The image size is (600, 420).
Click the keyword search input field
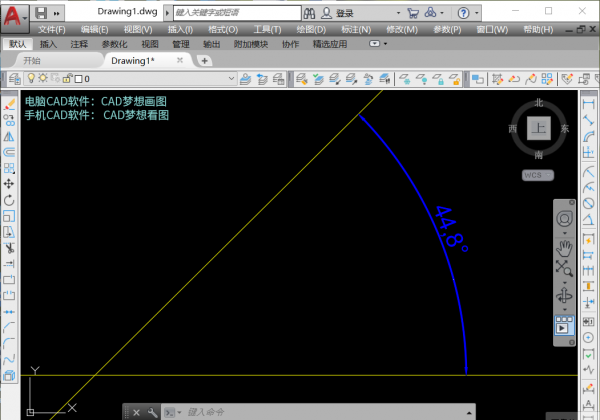[x=237, y=13]
